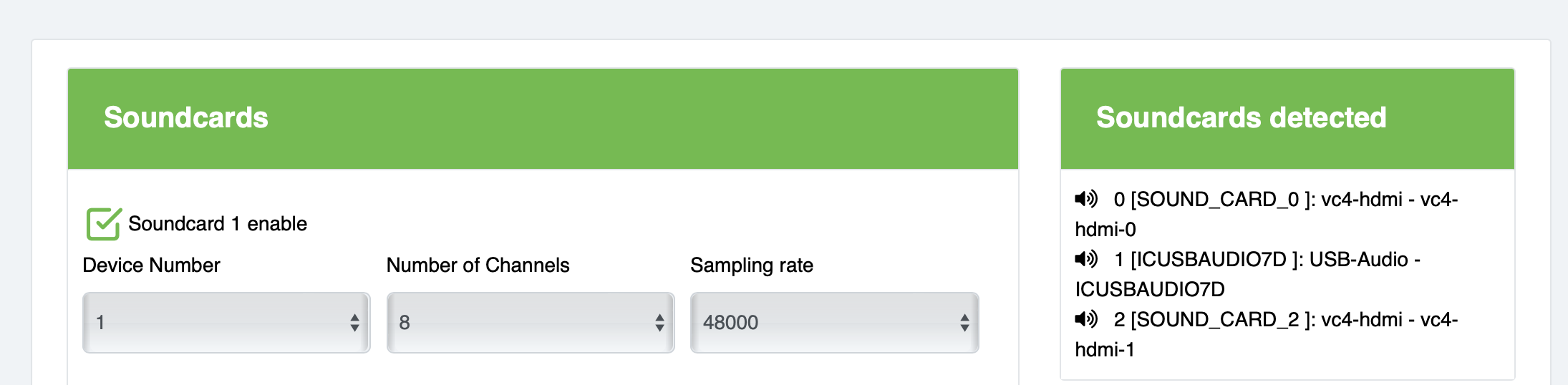Click the 'Number of Channels' field label

tap(478, 265)
